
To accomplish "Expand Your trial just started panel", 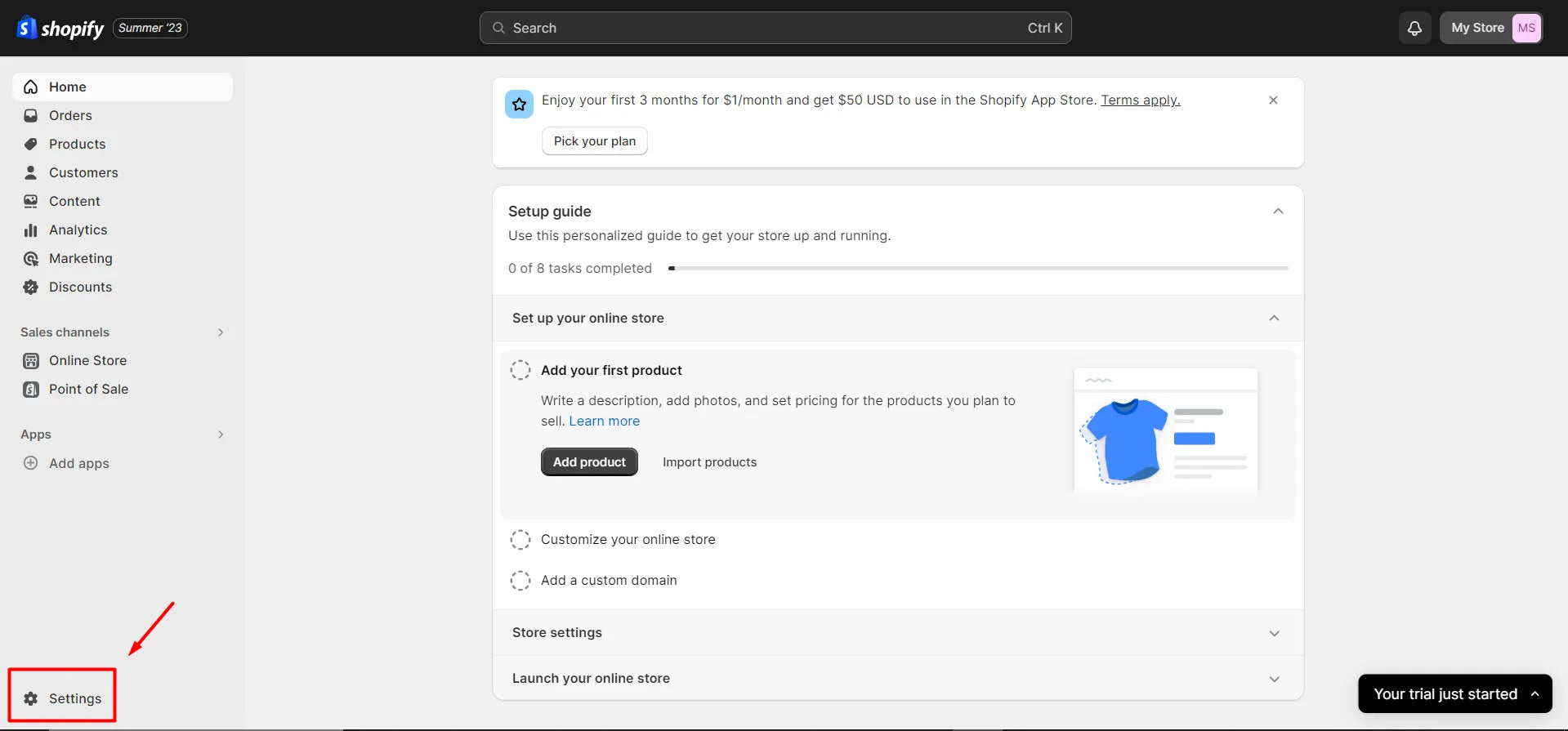I will [1455, 693].
